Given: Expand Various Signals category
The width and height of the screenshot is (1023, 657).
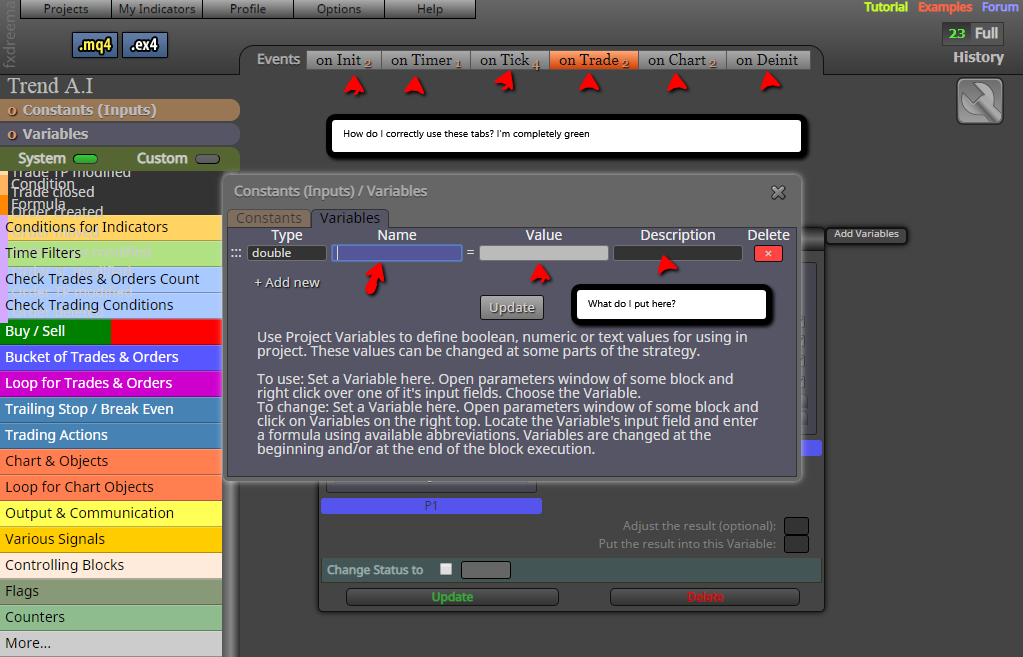Looking at the screenshot, I should 111,540.
